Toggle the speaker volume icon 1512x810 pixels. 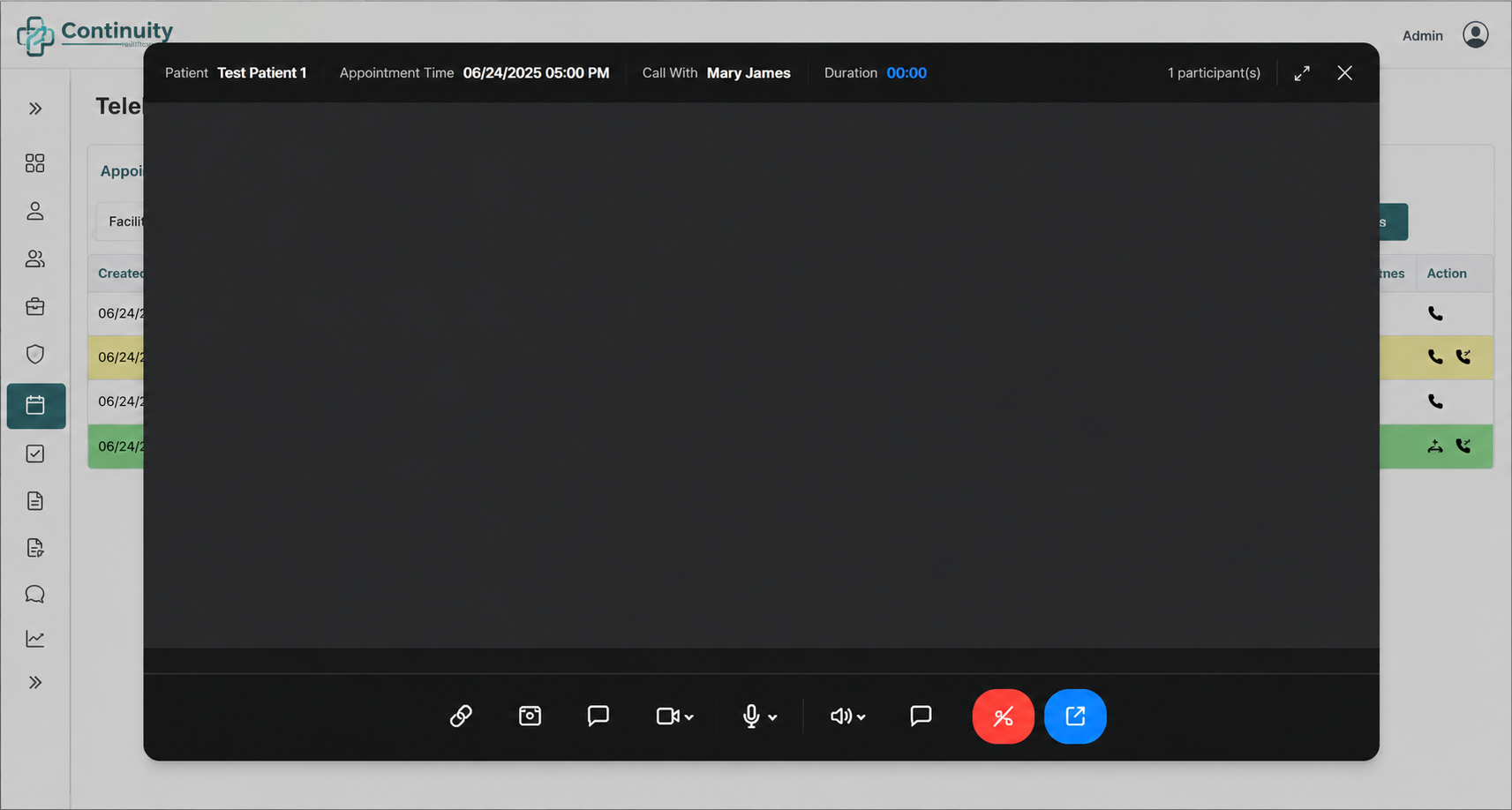pos(841,716)
